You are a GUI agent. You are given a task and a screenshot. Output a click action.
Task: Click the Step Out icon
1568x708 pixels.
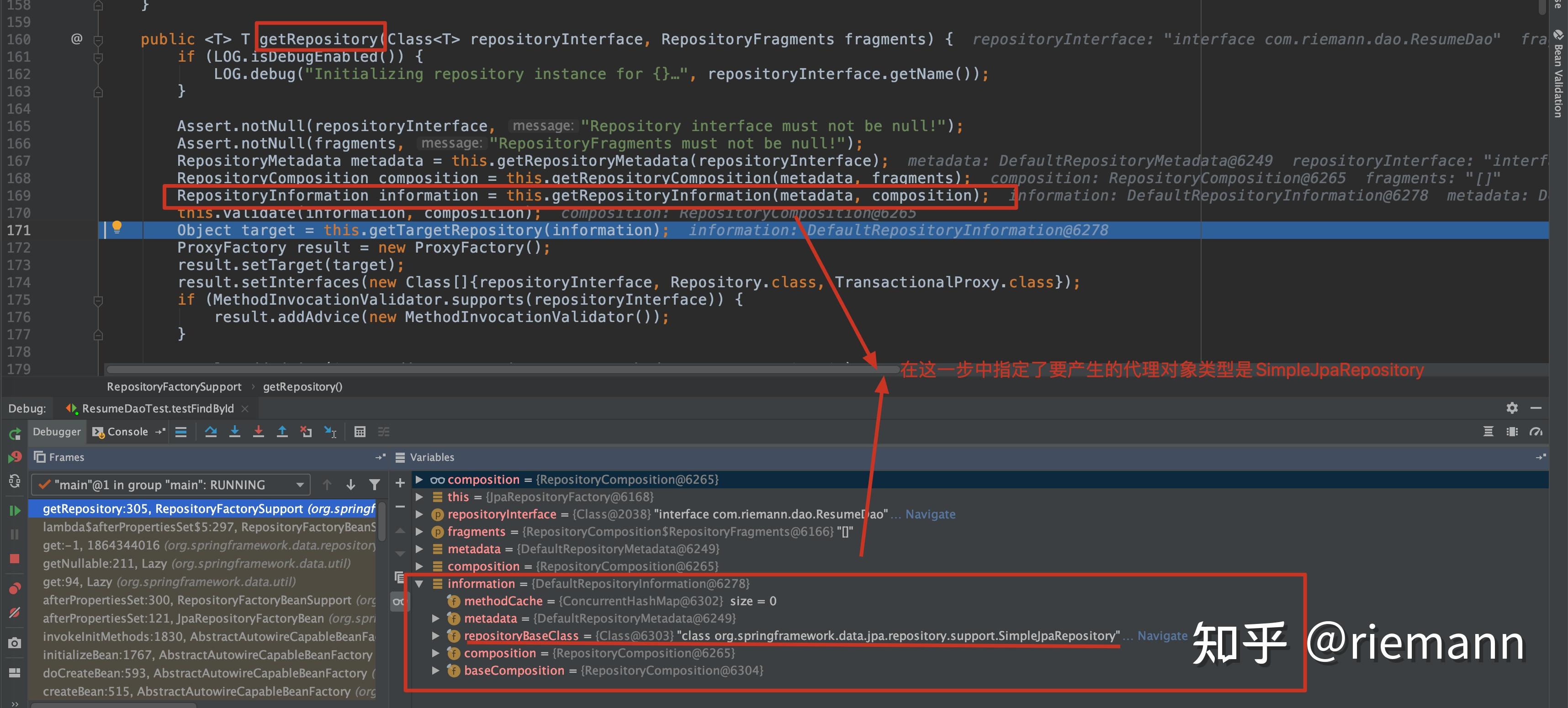coord(282,432)
